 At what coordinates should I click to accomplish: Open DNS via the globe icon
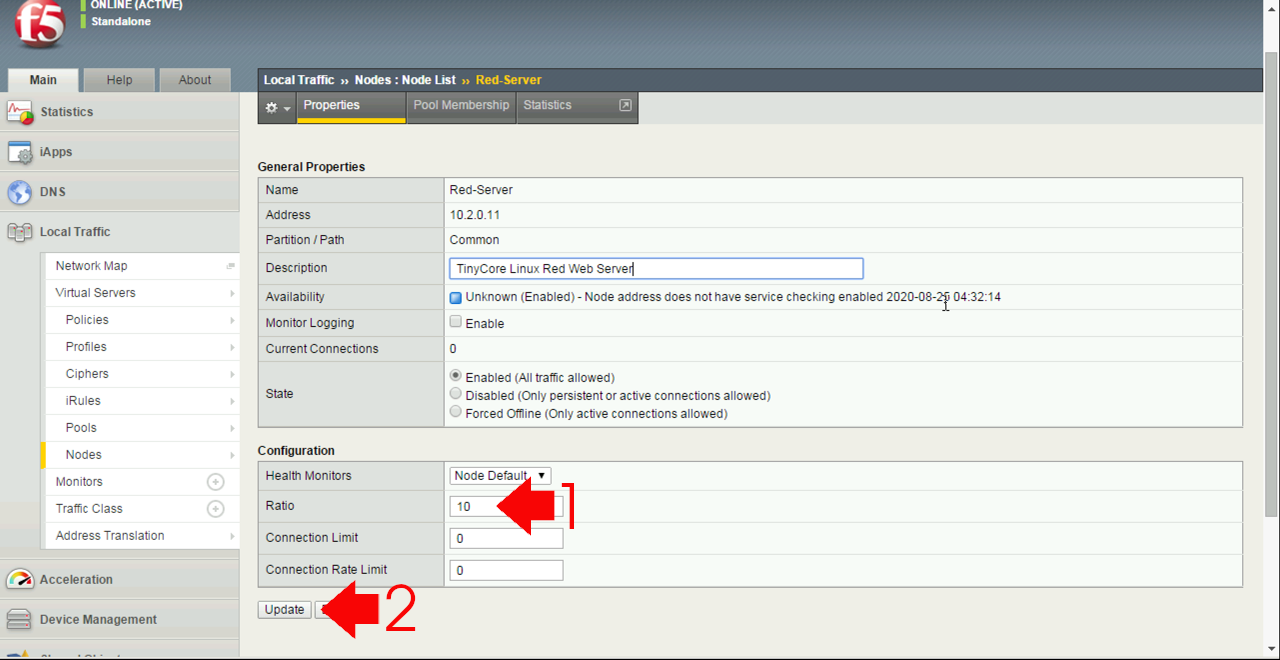(20, 191)
